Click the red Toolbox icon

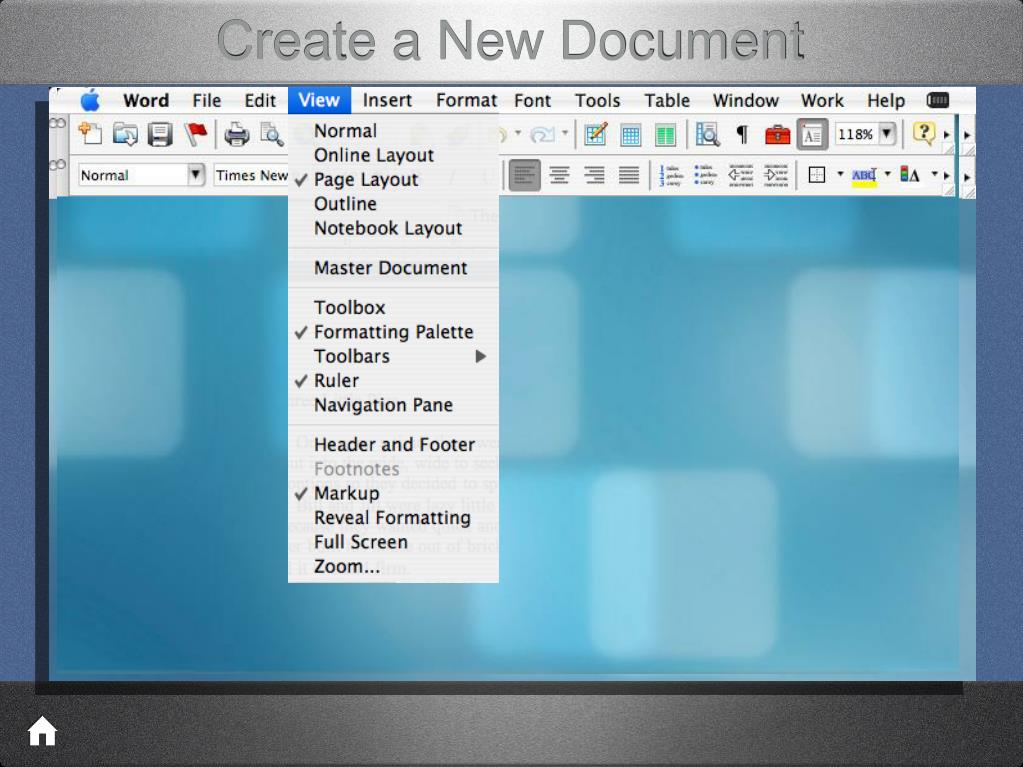[x=777, y=135]
